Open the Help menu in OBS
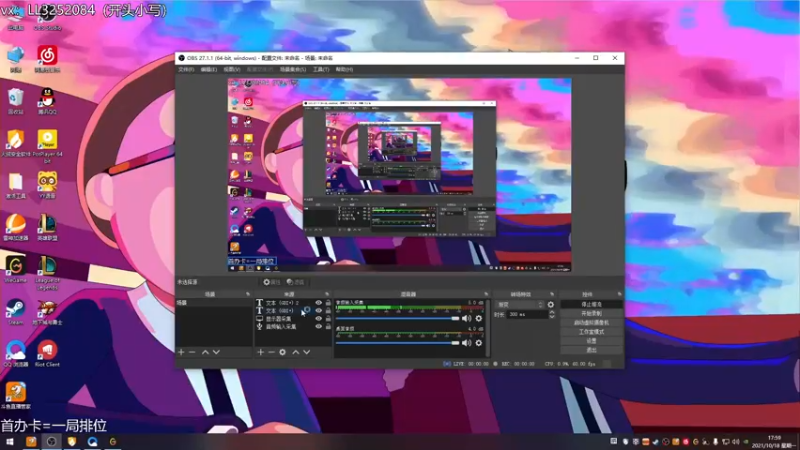800x450 pixels. pos(344,69)
